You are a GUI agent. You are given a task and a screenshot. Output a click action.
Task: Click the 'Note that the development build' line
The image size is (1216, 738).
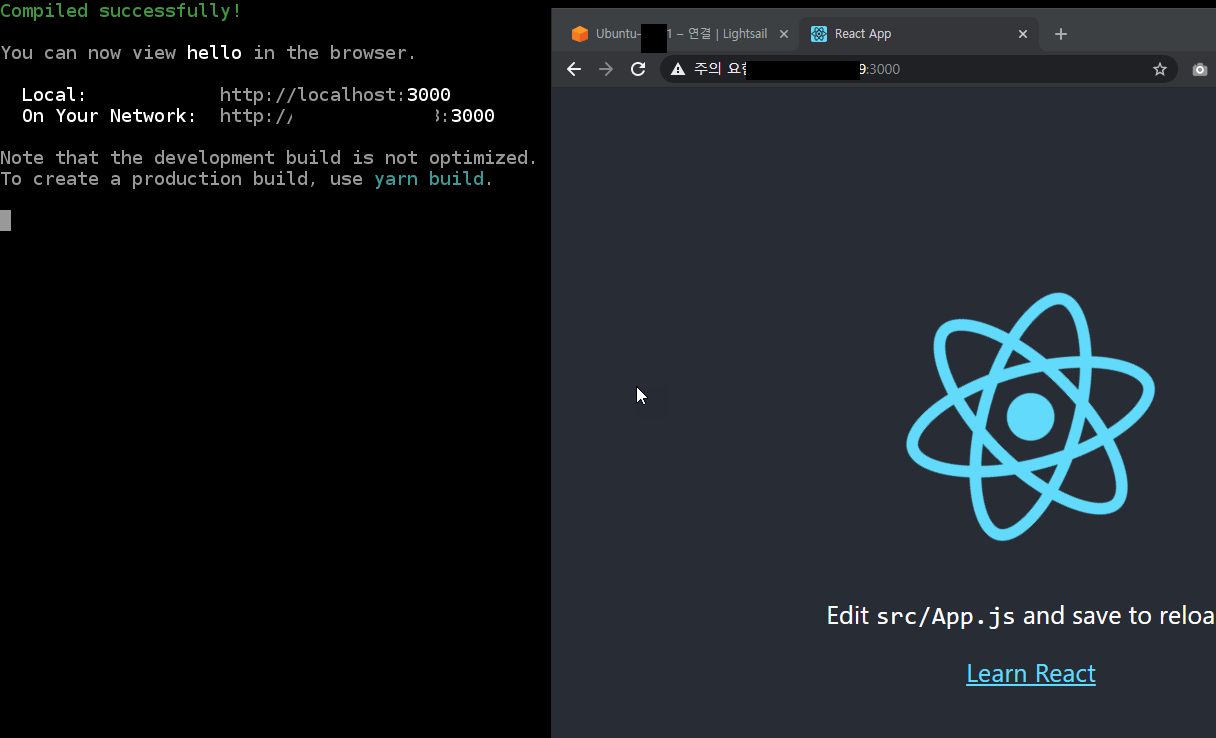tap(269, 158)
